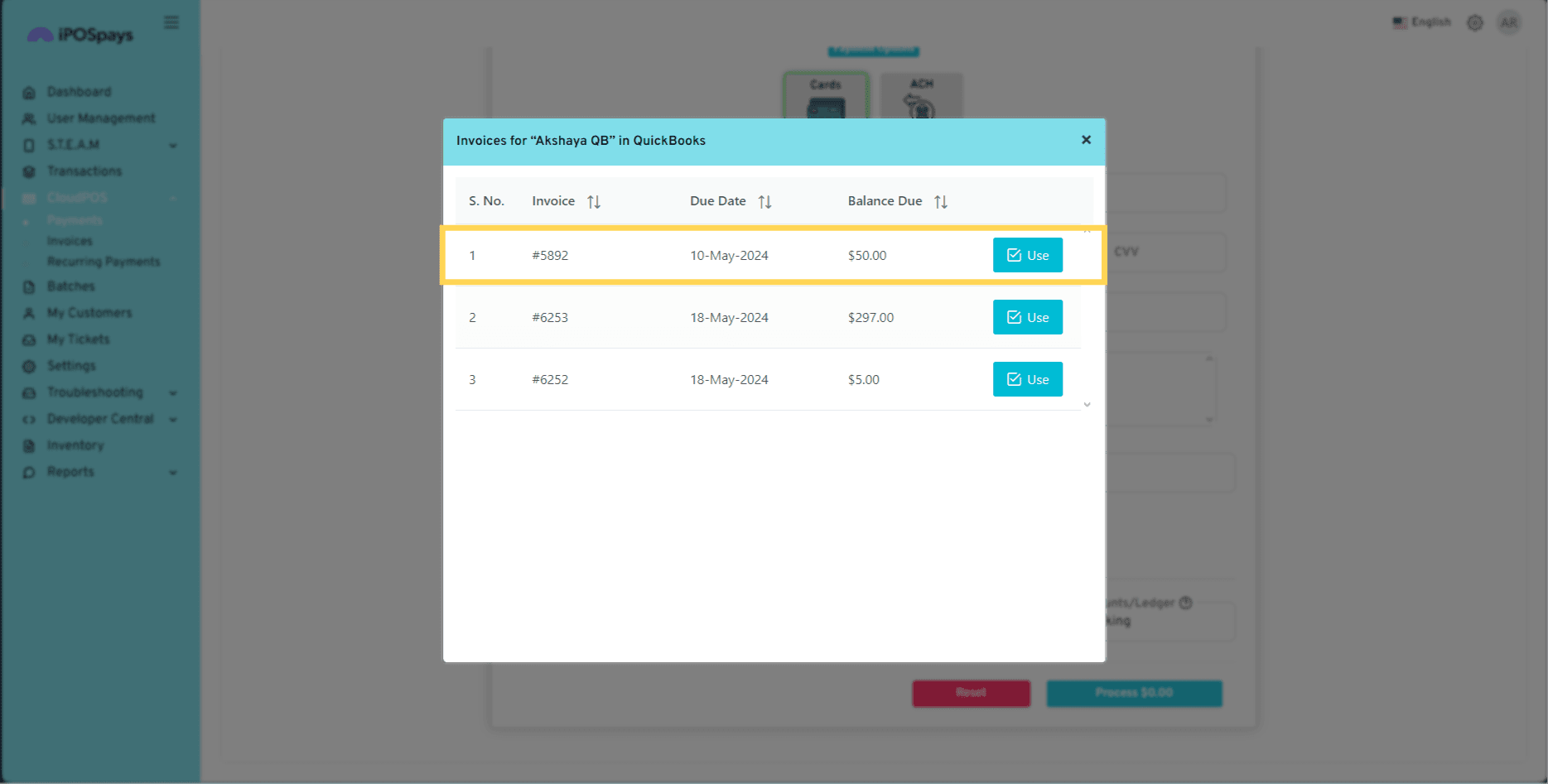Sort table by Due Date arrows

pos(764,201)
